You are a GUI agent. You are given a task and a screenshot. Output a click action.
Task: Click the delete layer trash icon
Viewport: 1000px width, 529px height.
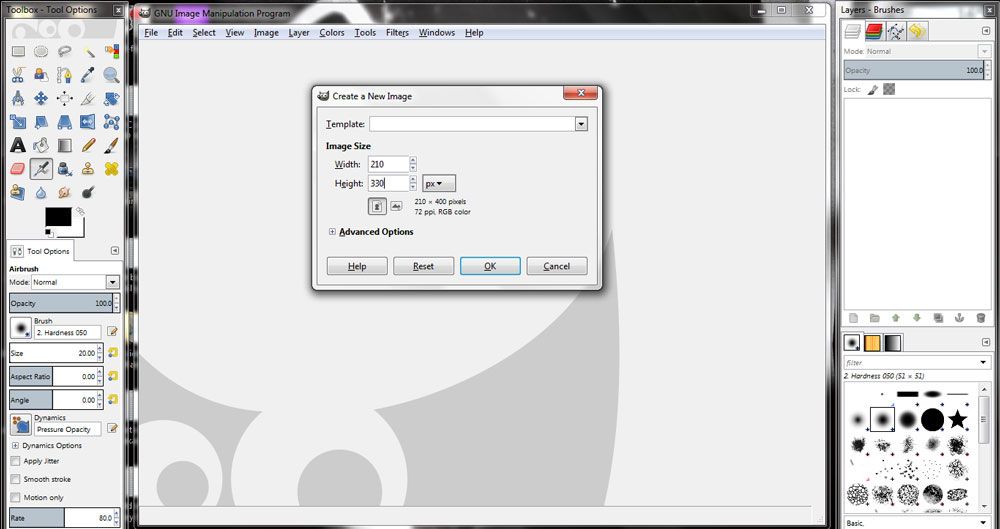[981, 318]
